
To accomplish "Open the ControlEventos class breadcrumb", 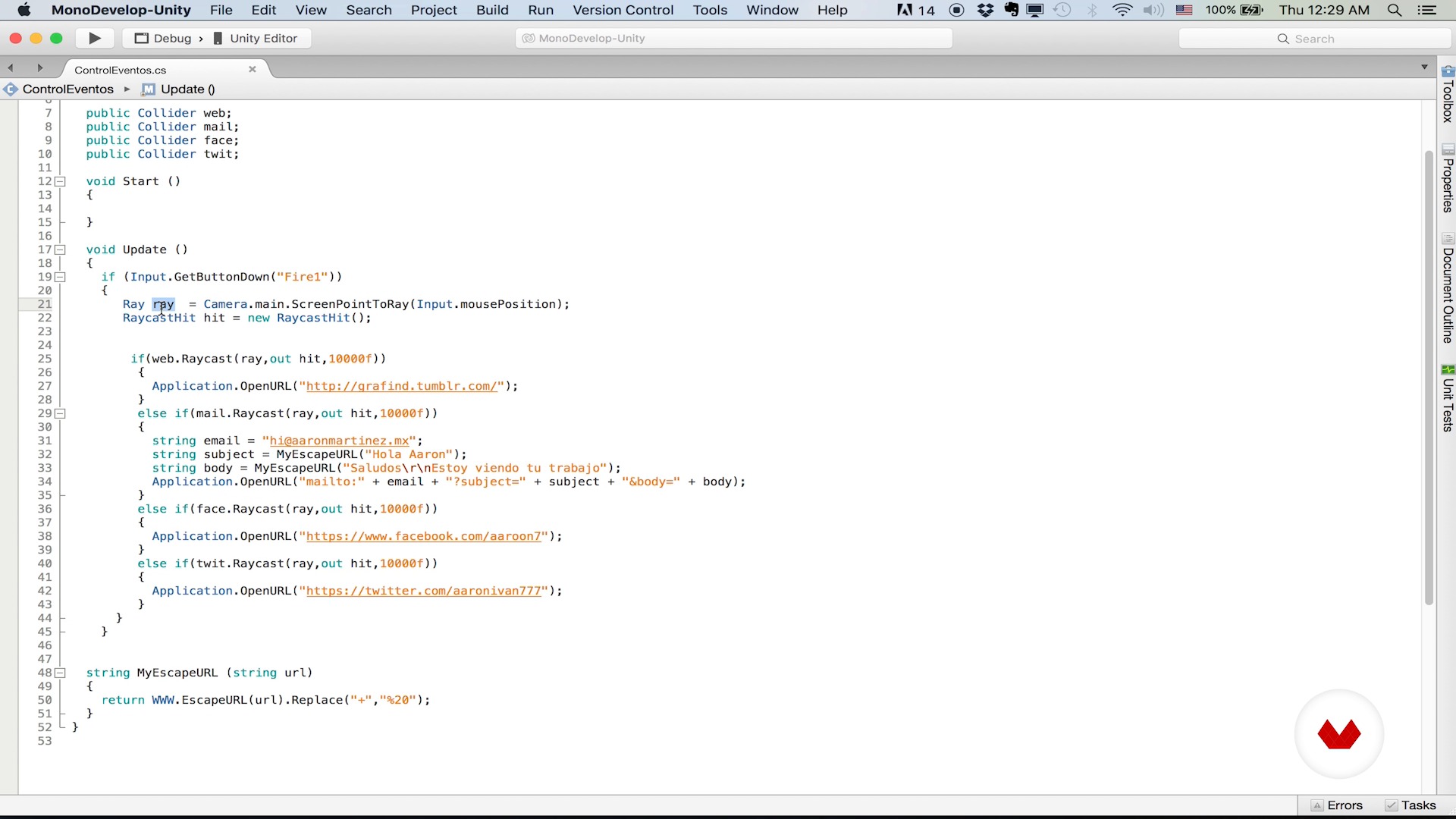I will [x=59, y=89].
